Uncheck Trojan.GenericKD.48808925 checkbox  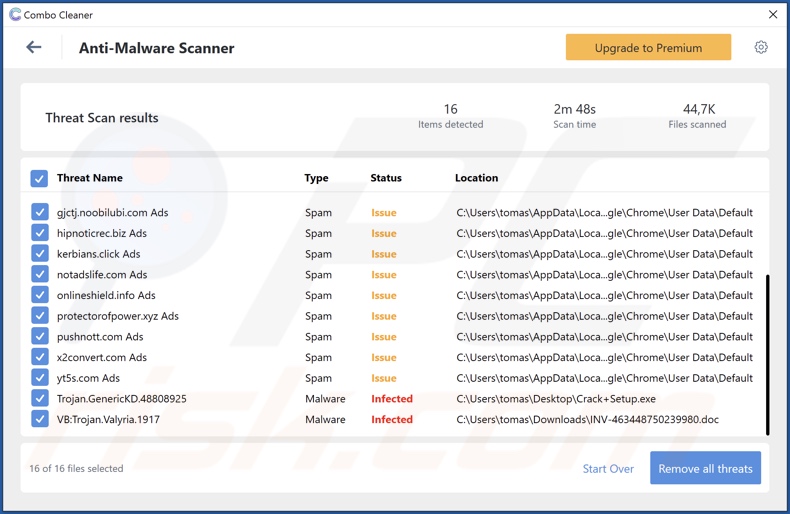pos(39,398)
